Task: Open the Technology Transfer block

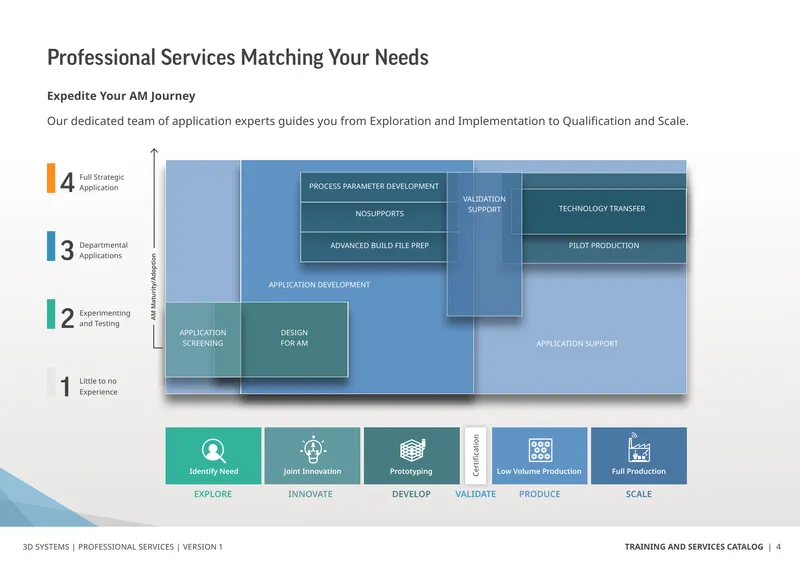Action: [x=602, y=211]
